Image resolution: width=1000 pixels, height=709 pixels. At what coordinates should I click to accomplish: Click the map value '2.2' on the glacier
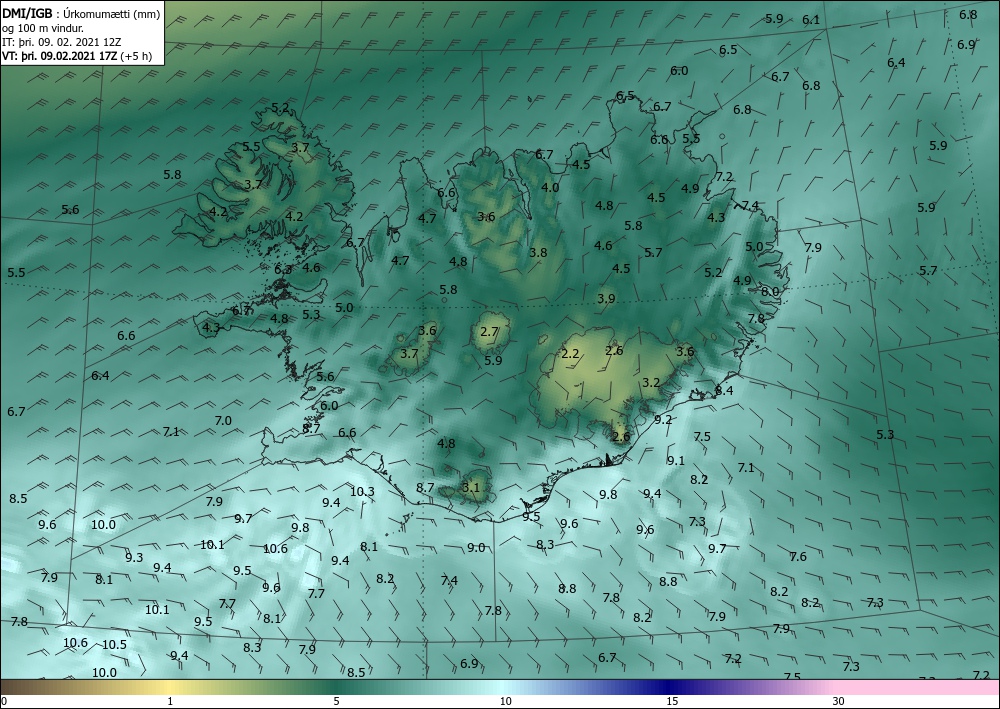(570, 354)
